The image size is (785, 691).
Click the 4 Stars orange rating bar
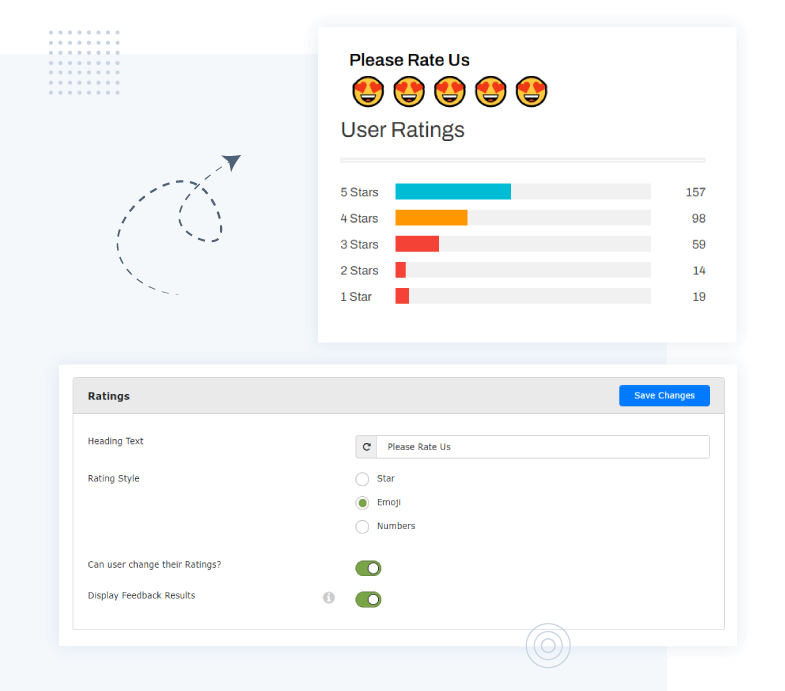point(431,218)
